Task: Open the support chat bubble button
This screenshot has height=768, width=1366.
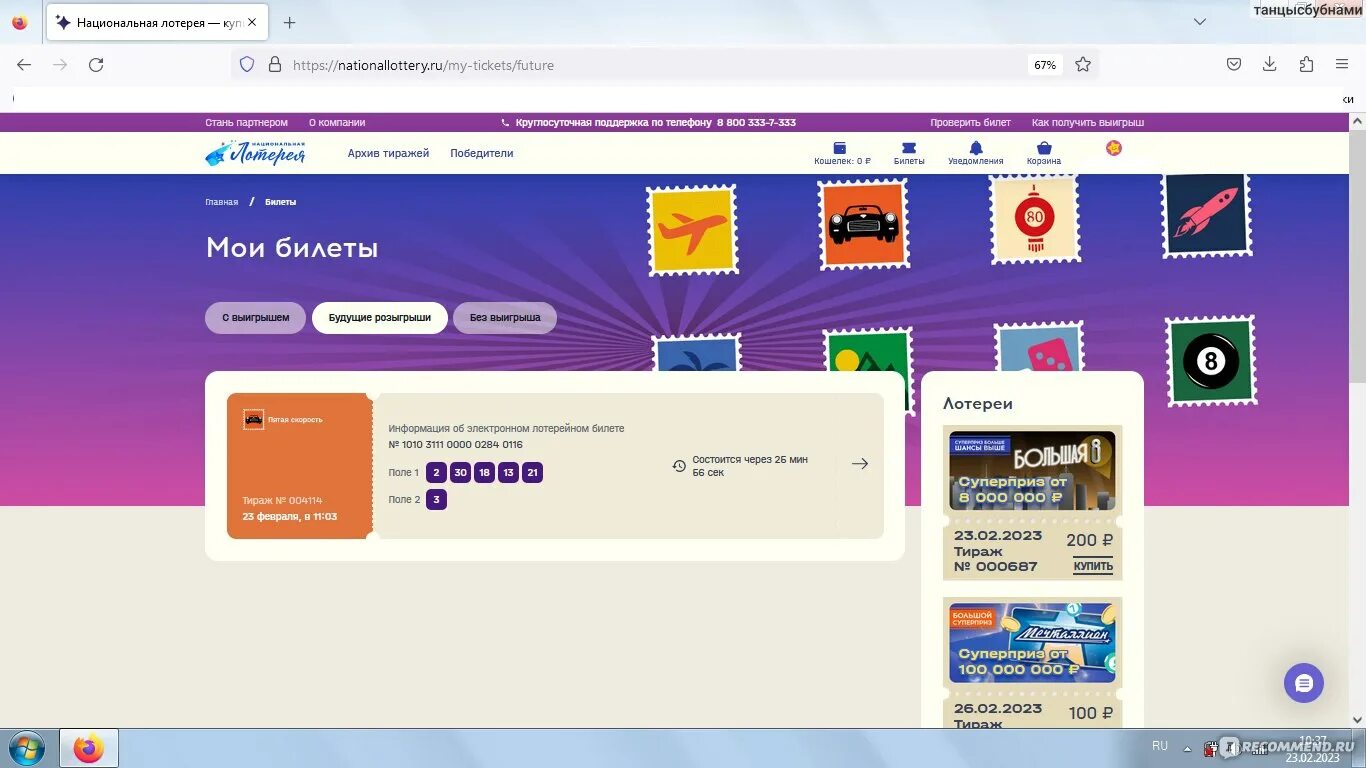Action: (1304, 683)
